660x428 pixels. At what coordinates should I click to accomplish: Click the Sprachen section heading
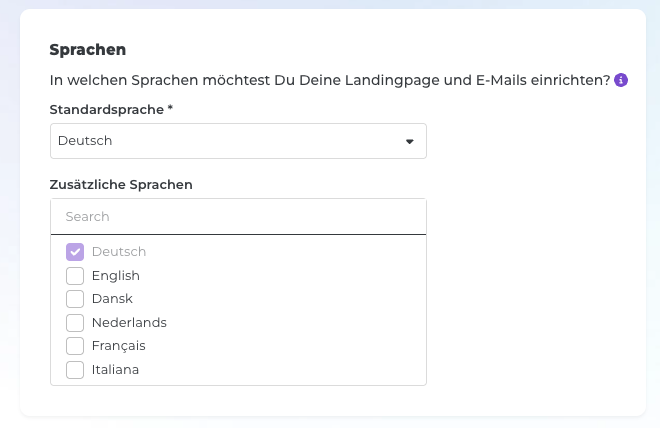88,49
